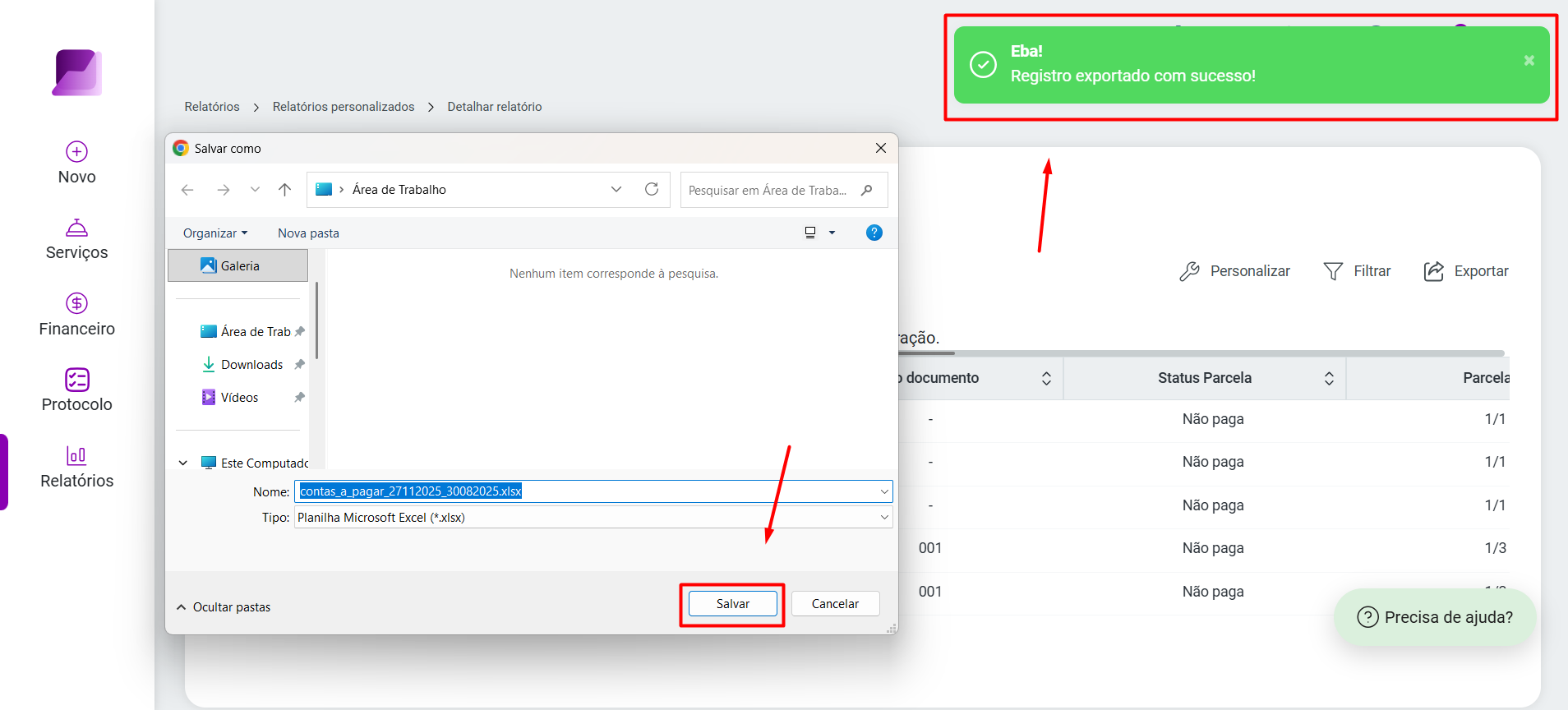Click Nenhum item corresponde à pesquisa text
The width and height of the screenshot is (1568, 710).
(614, 274)
